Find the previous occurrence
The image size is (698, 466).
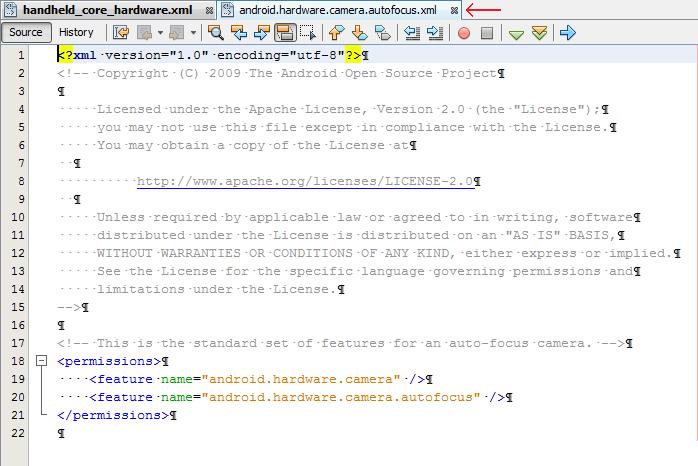[x=240, y=33]
